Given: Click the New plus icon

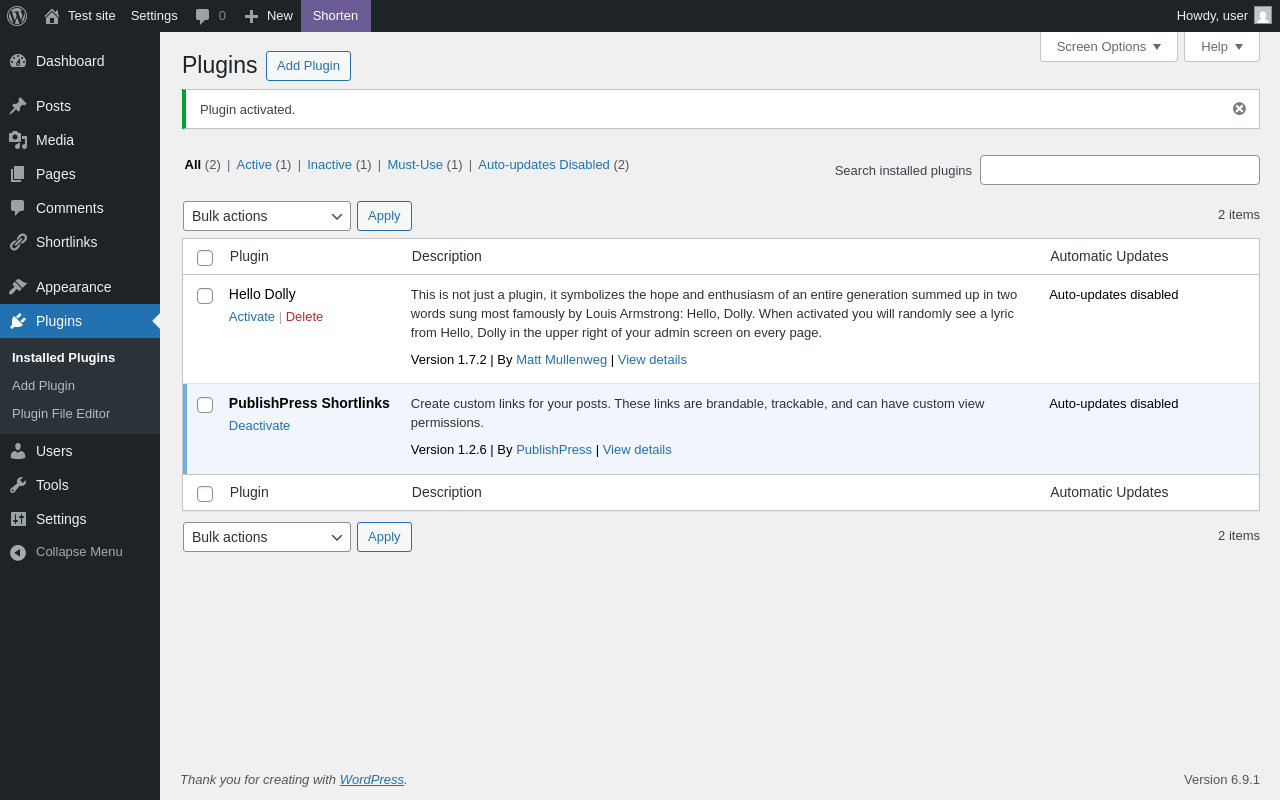Looking at the screenshot, I should tap(252, 16).
